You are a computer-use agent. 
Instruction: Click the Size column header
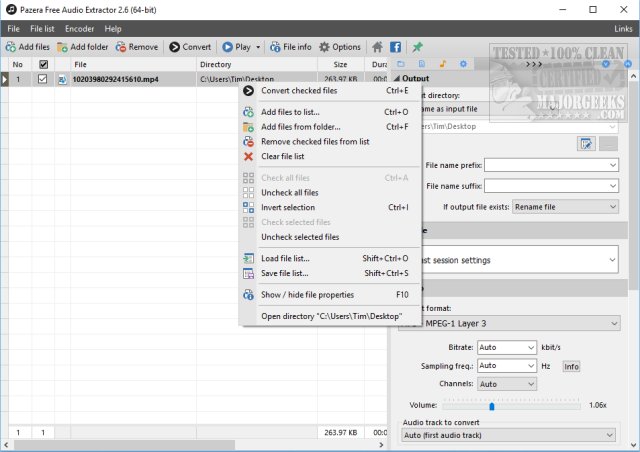click(x=340, y=65)
